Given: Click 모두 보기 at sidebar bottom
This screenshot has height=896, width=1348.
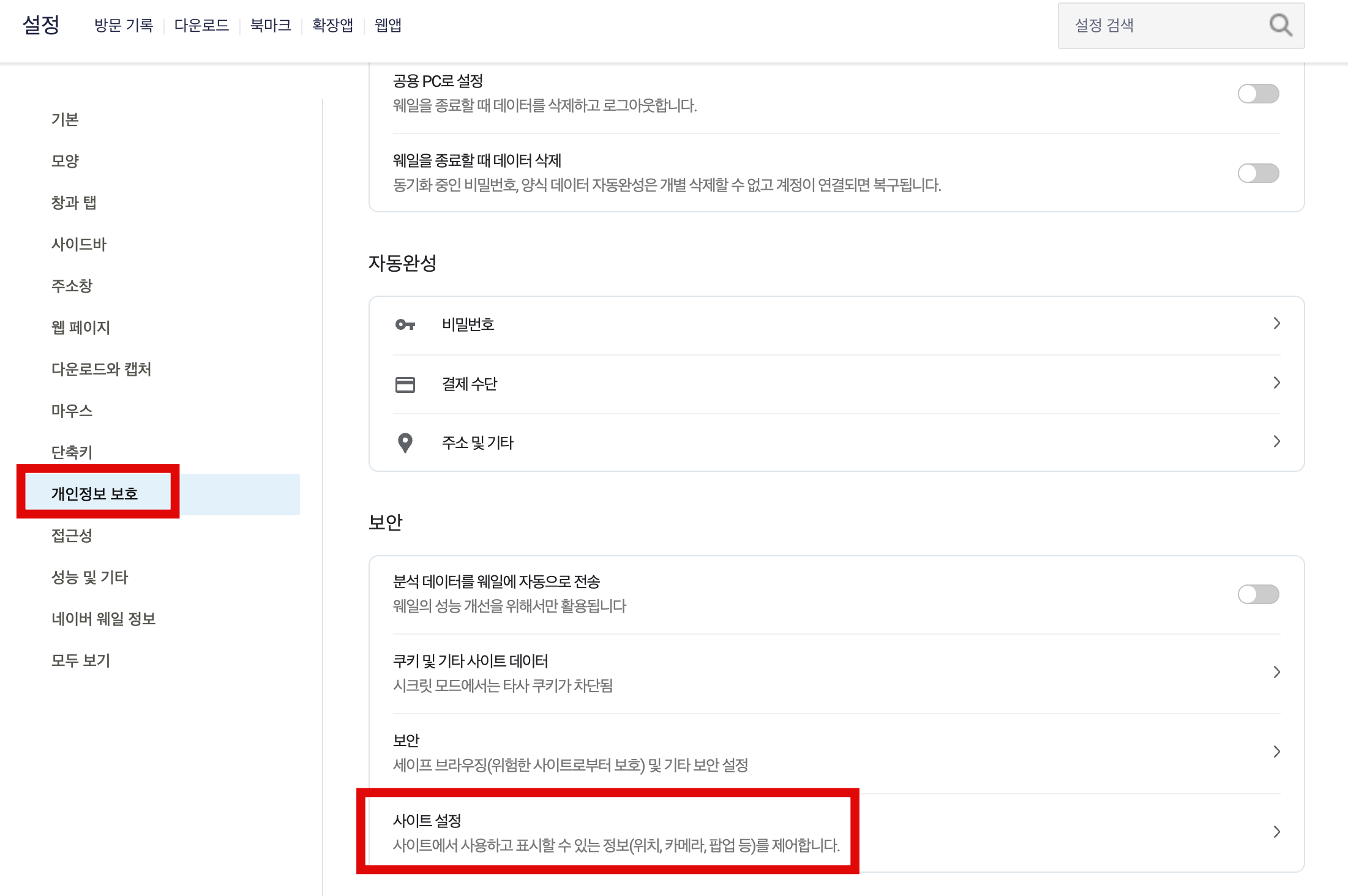Looking at the screenshot, I should (x=81, y=660).
